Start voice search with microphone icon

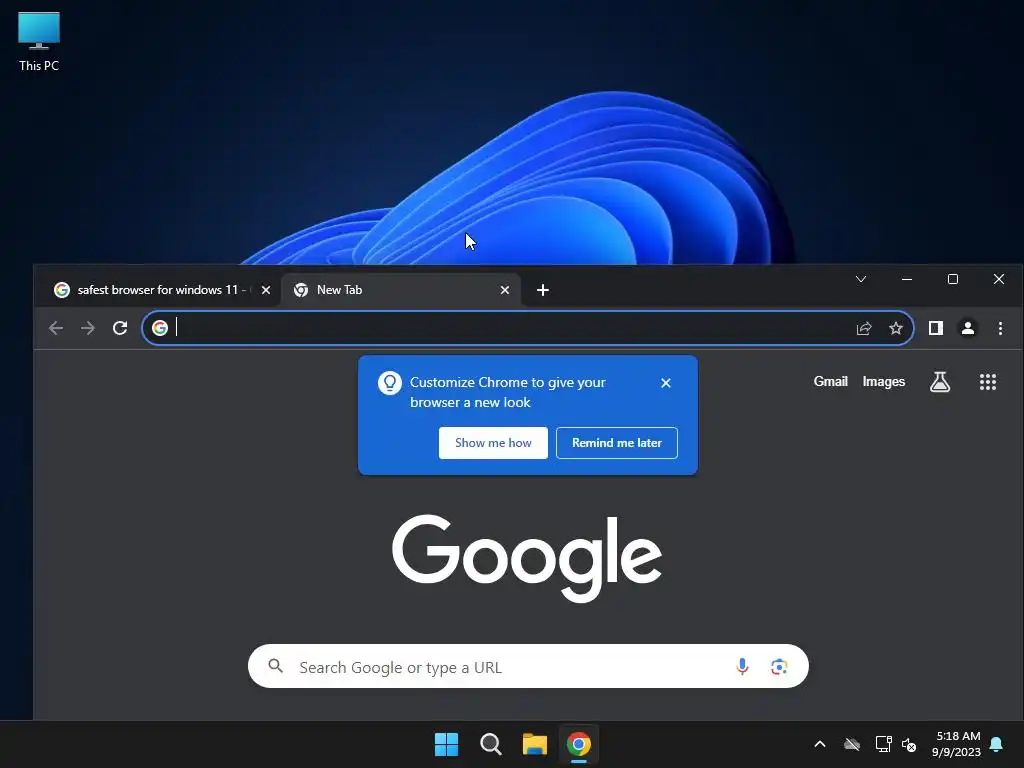(742, 666)
